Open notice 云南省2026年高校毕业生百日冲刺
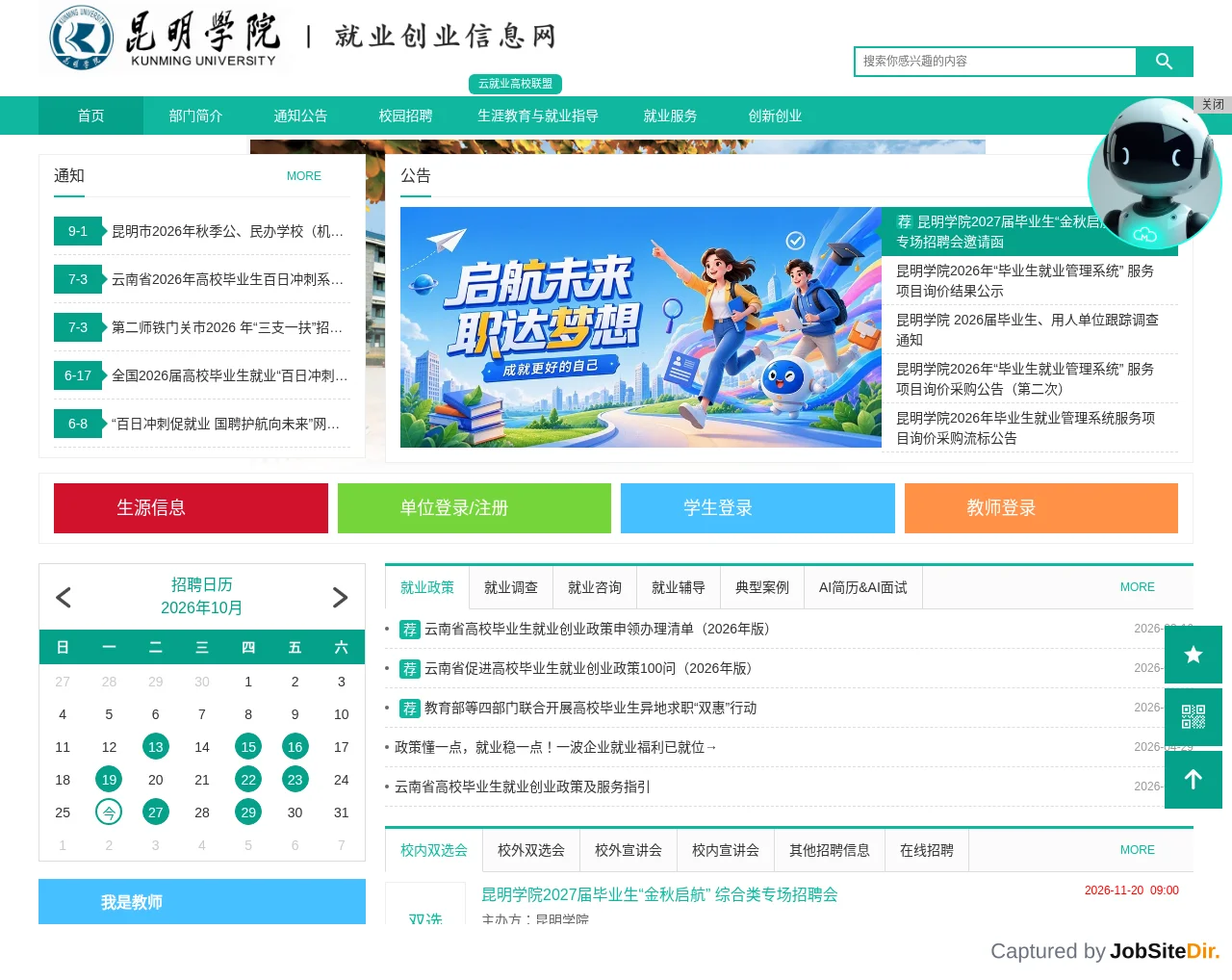Screen dimensions: 1232x980 (228, 279)
